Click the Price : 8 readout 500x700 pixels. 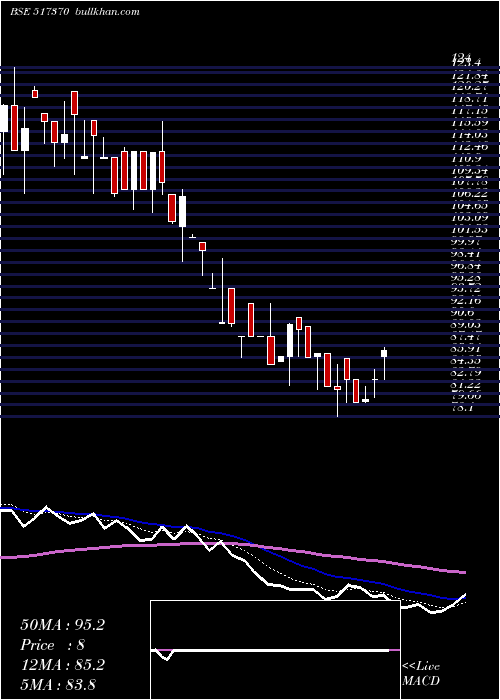(x=52, y=645)
